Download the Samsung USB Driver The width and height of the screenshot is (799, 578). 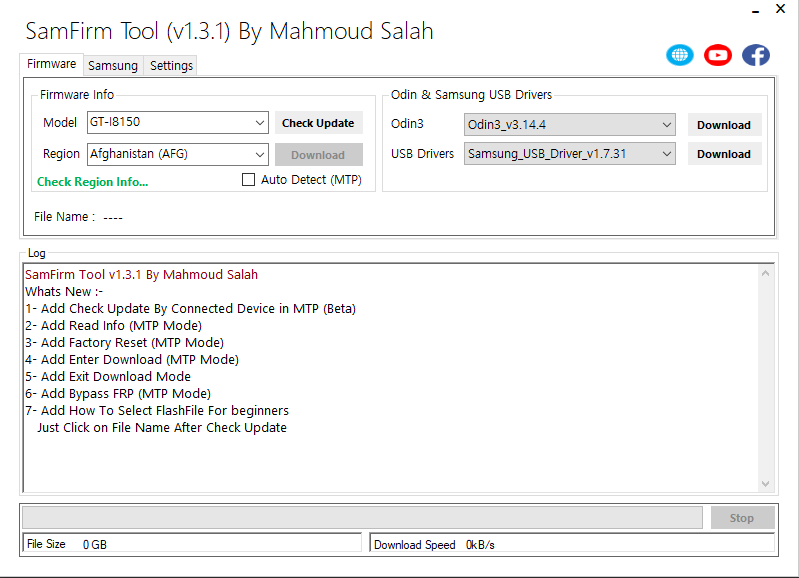(724, 154)
